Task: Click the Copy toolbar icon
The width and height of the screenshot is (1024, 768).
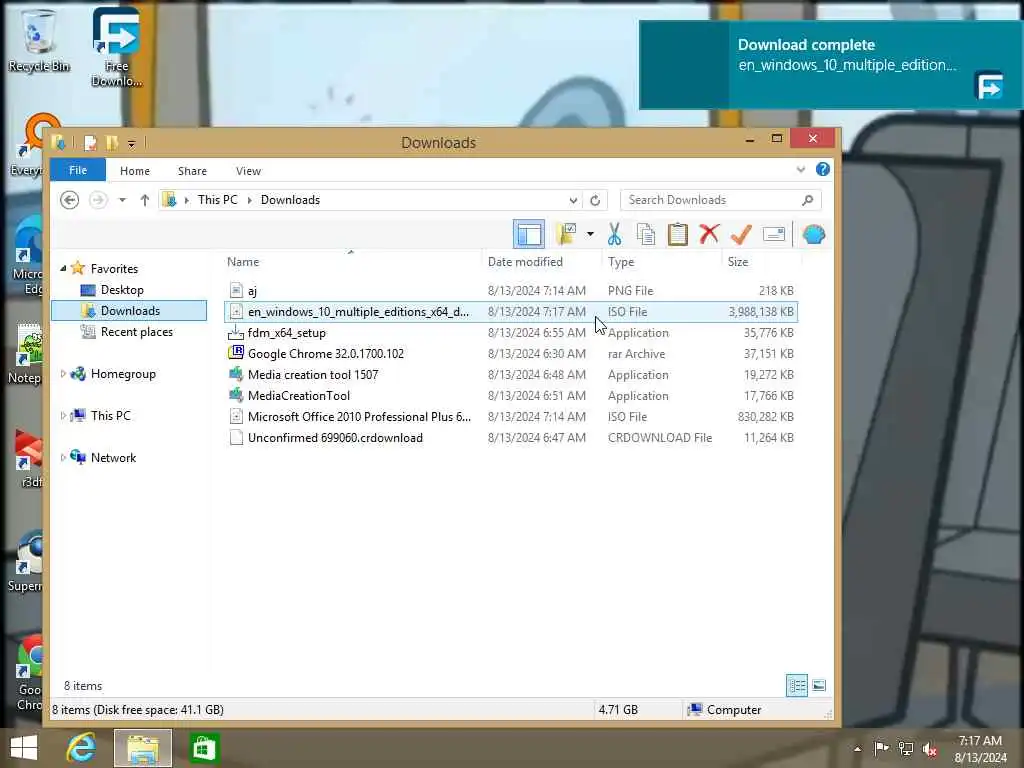Action: click(646, 234)
